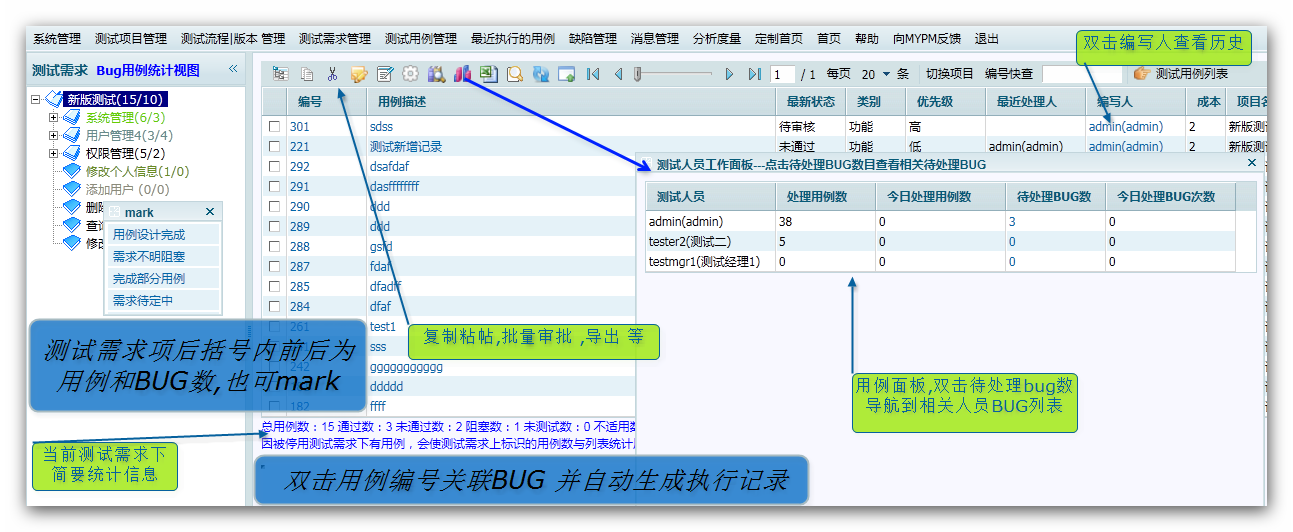Click the magnifier preview icon
The image size is (1293, 532).
(514, 74)
